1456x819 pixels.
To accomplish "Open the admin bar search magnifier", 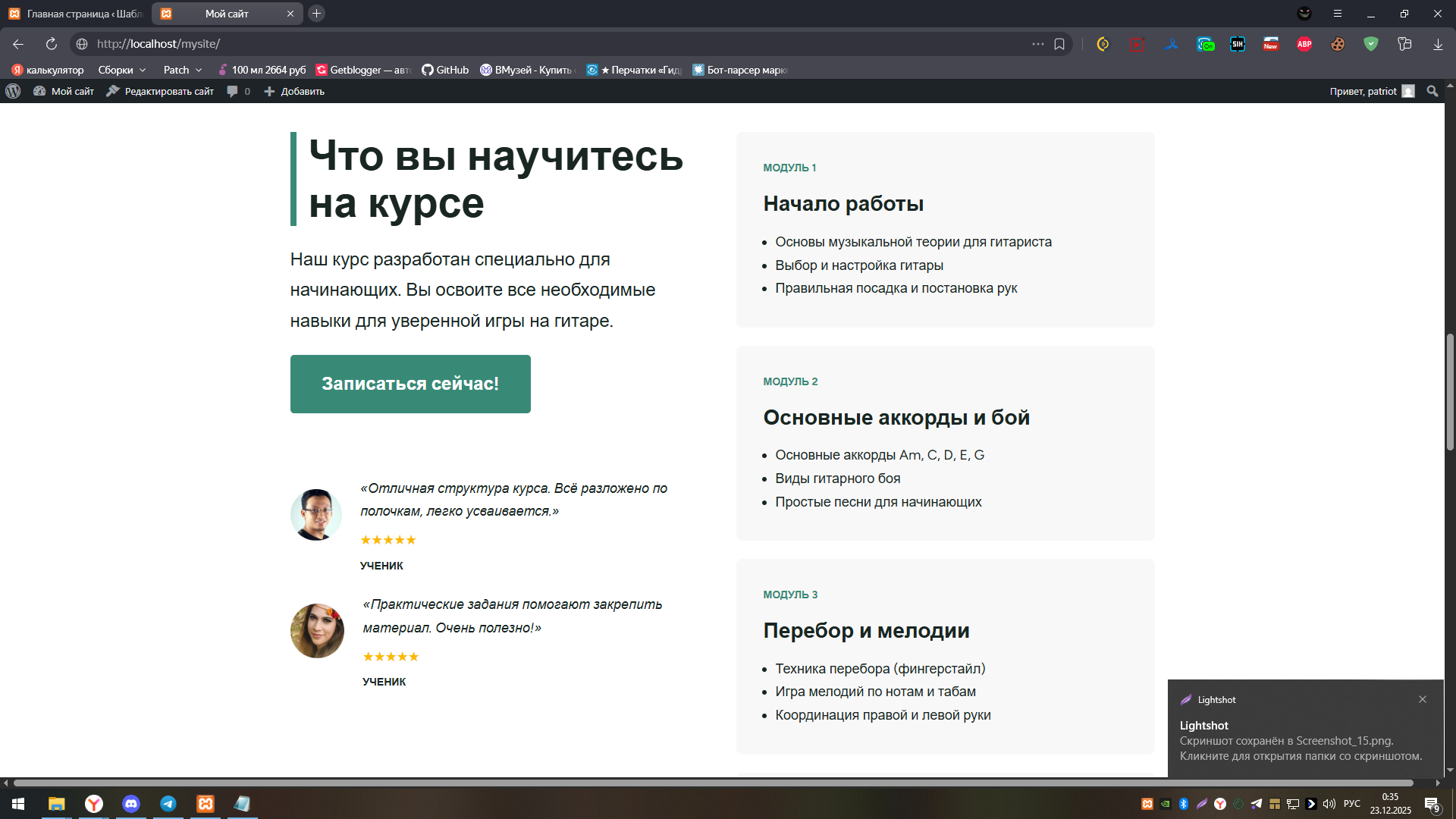I will point(1432,91).
